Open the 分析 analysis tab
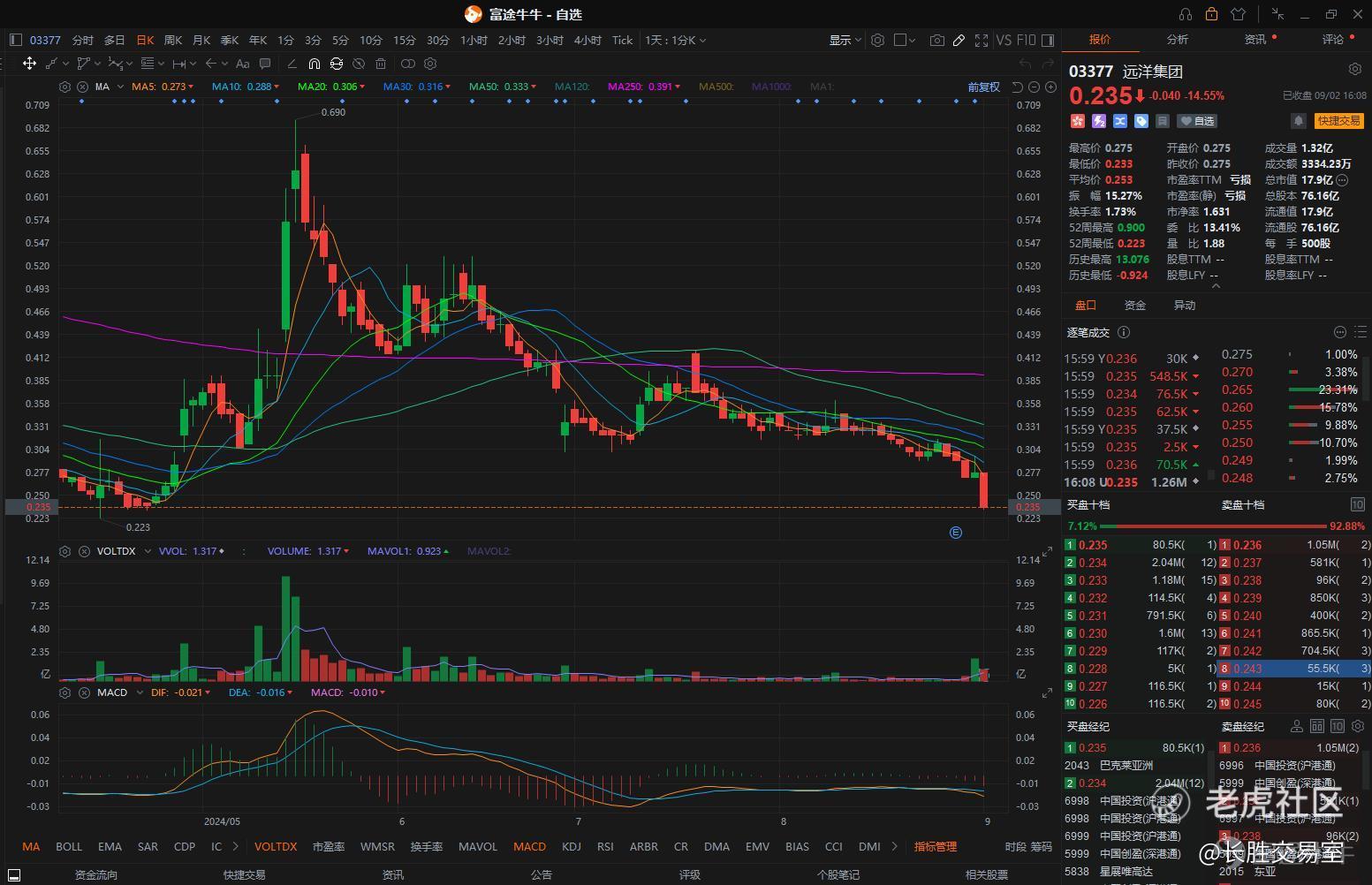The image size is (1372, 885). [x=1178, y=39]
